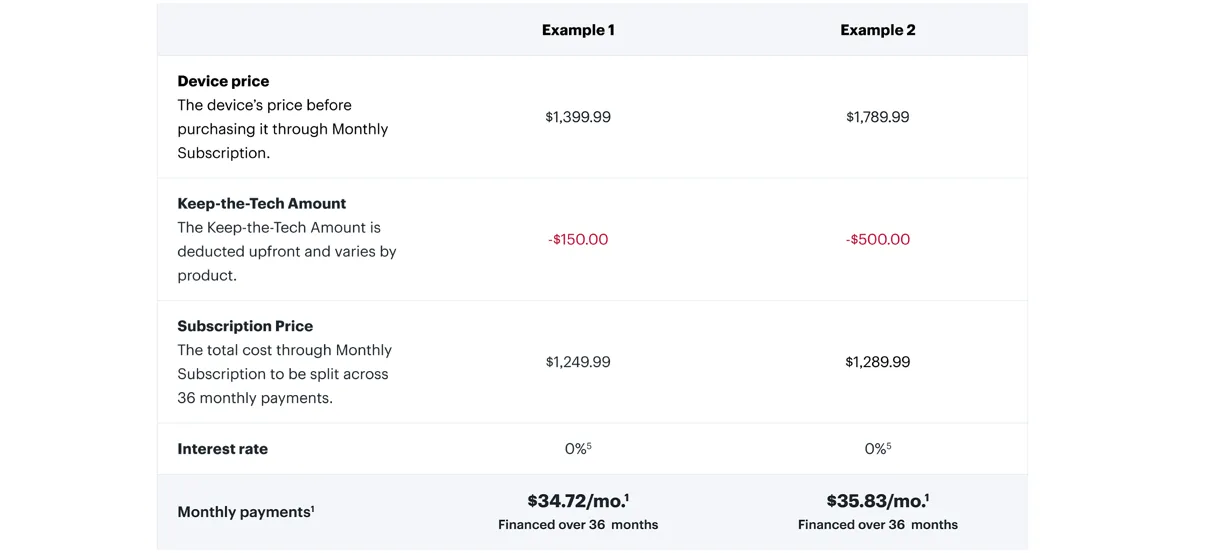Click 'Financed over 36 months' under Example 1
This screenshot has width=1232, height=553.
click(x=578, y=525)
